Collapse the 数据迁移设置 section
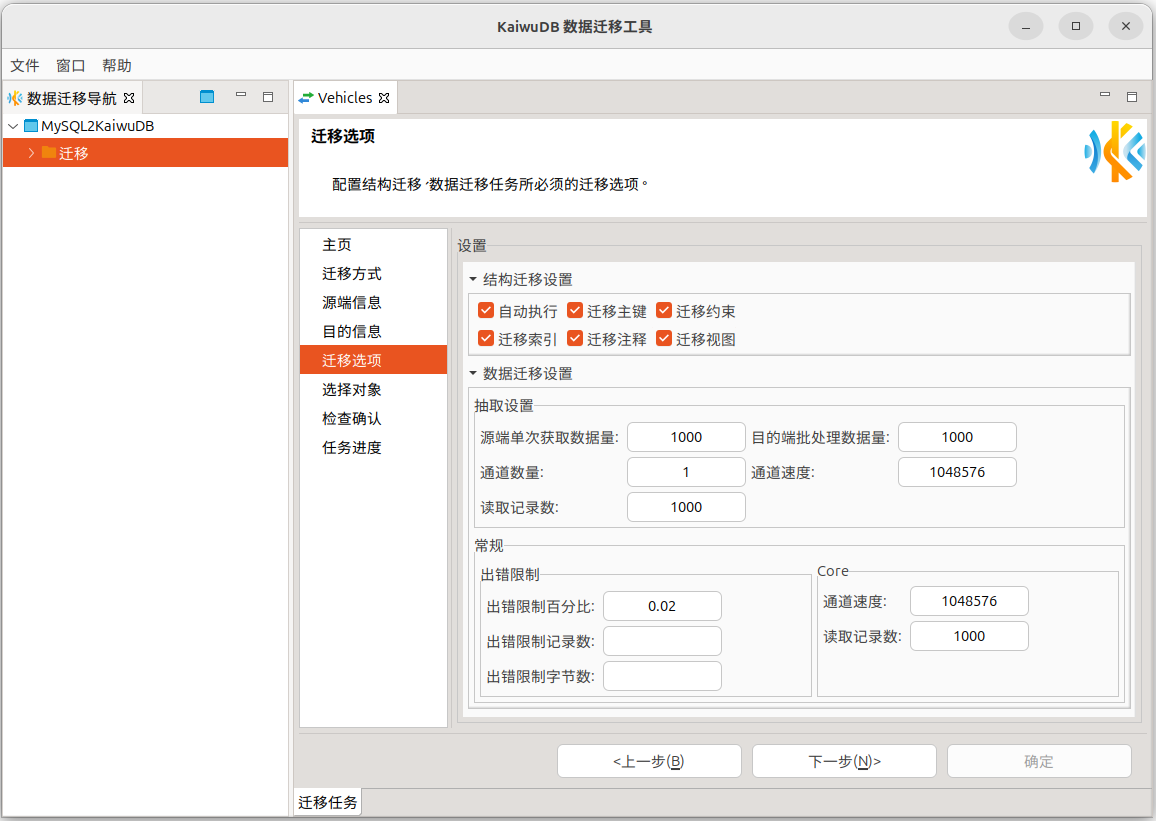This screenshot has height=821, width=1156. click(x=473, y=374)
